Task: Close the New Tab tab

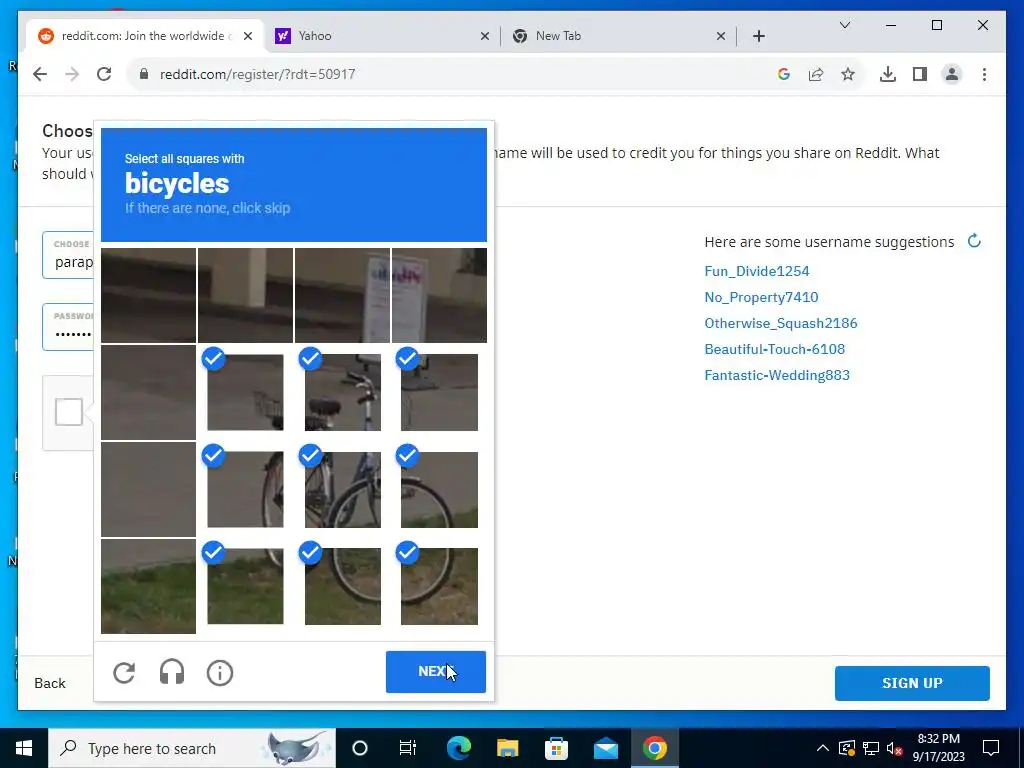Action: pyautogui.click(x=720, y=36)
